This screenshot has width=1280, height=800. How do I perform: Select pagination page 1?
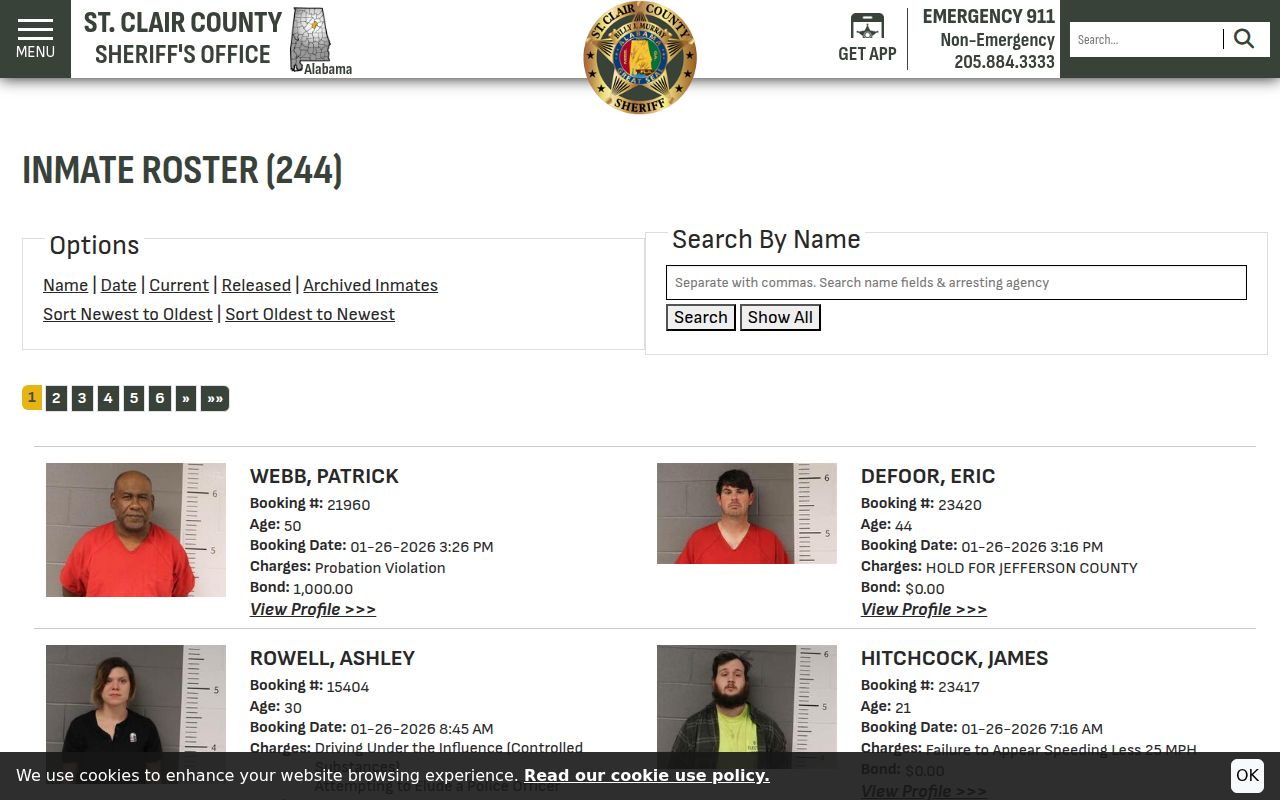pos(32,398)
